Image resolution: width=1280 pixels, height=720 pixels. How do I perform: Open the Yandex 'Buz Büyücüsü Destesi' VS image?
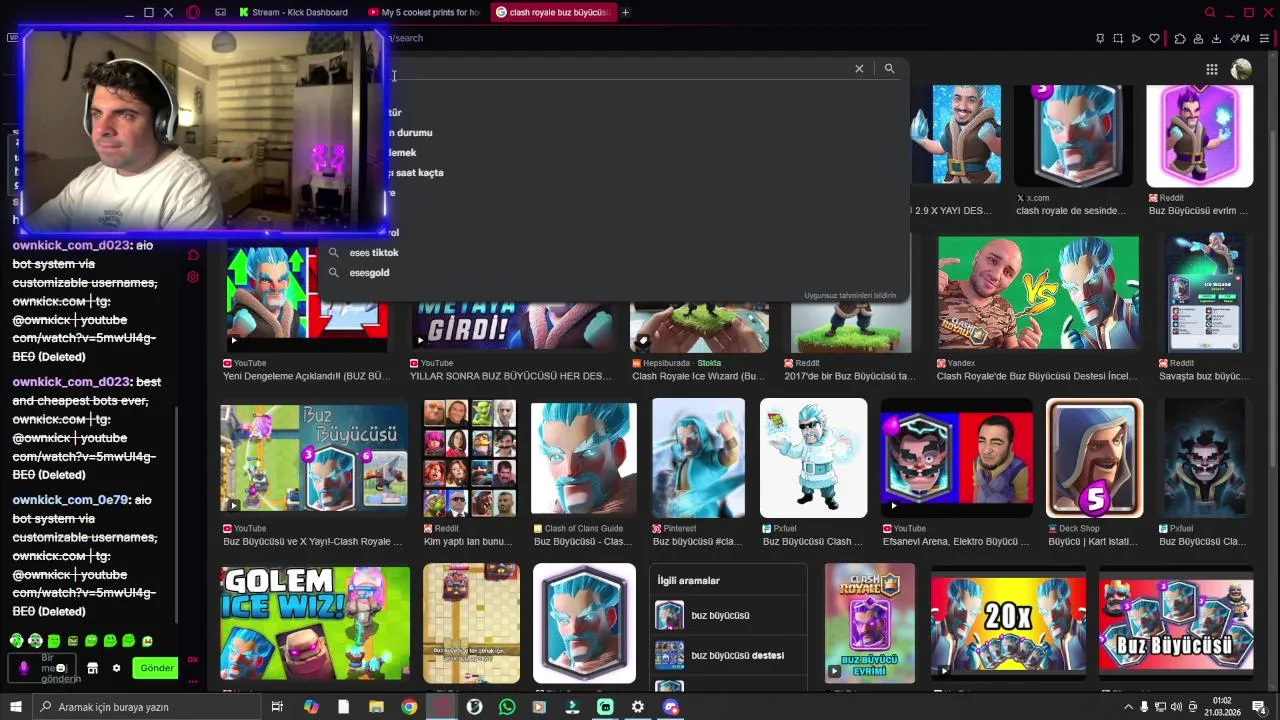tap(1037, 293)
